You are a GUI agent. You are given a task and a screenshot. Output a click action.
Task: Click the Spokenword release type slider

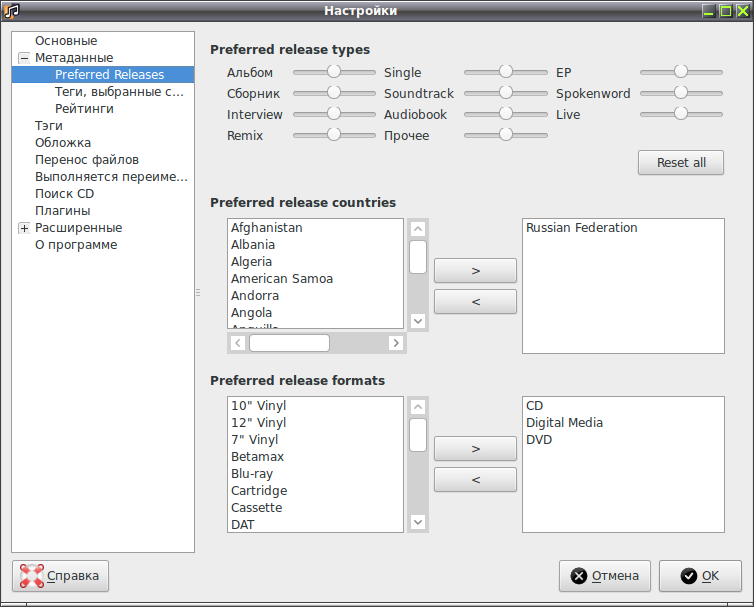[681, 93]
